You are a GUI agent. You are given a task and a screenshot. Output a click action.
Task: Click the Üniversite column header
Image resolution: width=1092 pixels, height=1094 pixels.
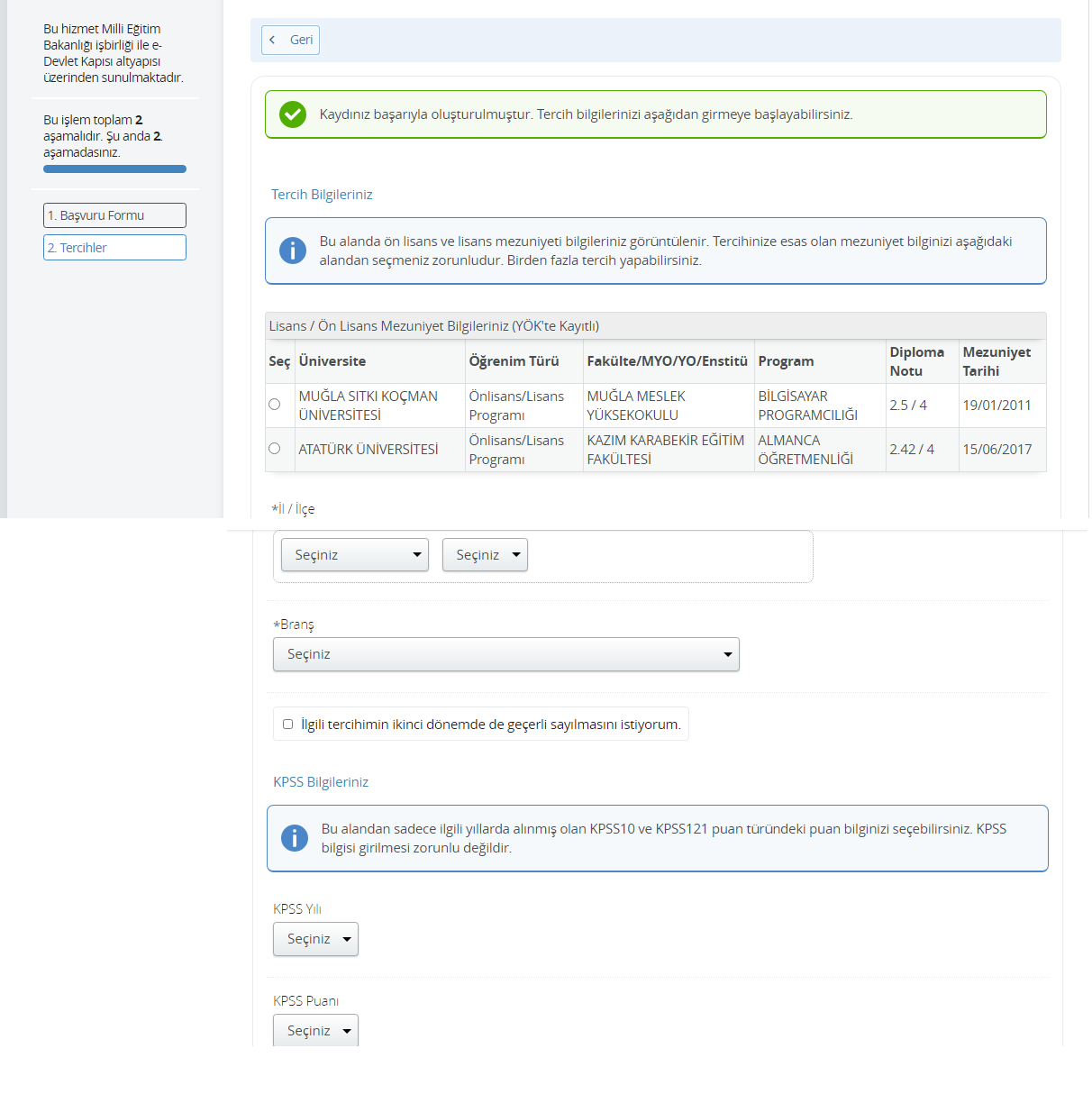coord(332,361)
